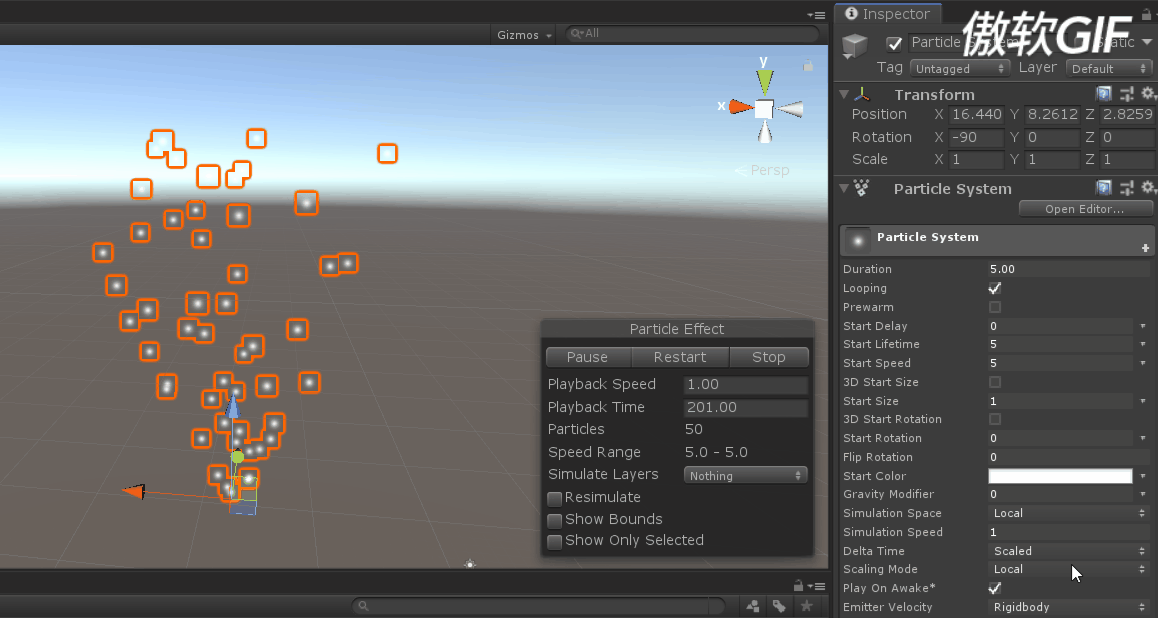Viewport: 1158px width, 618px height.
Task: Open the Emitter Velocity dropdown showing Rigidbody
Action: [1068, 607]
